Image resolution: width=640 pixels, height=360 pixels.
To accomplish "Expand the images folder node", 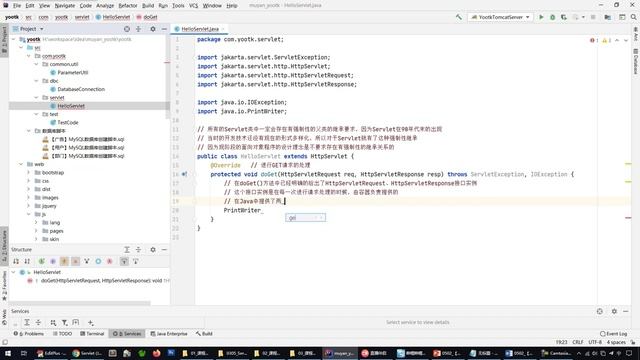I will coord(29,198).
